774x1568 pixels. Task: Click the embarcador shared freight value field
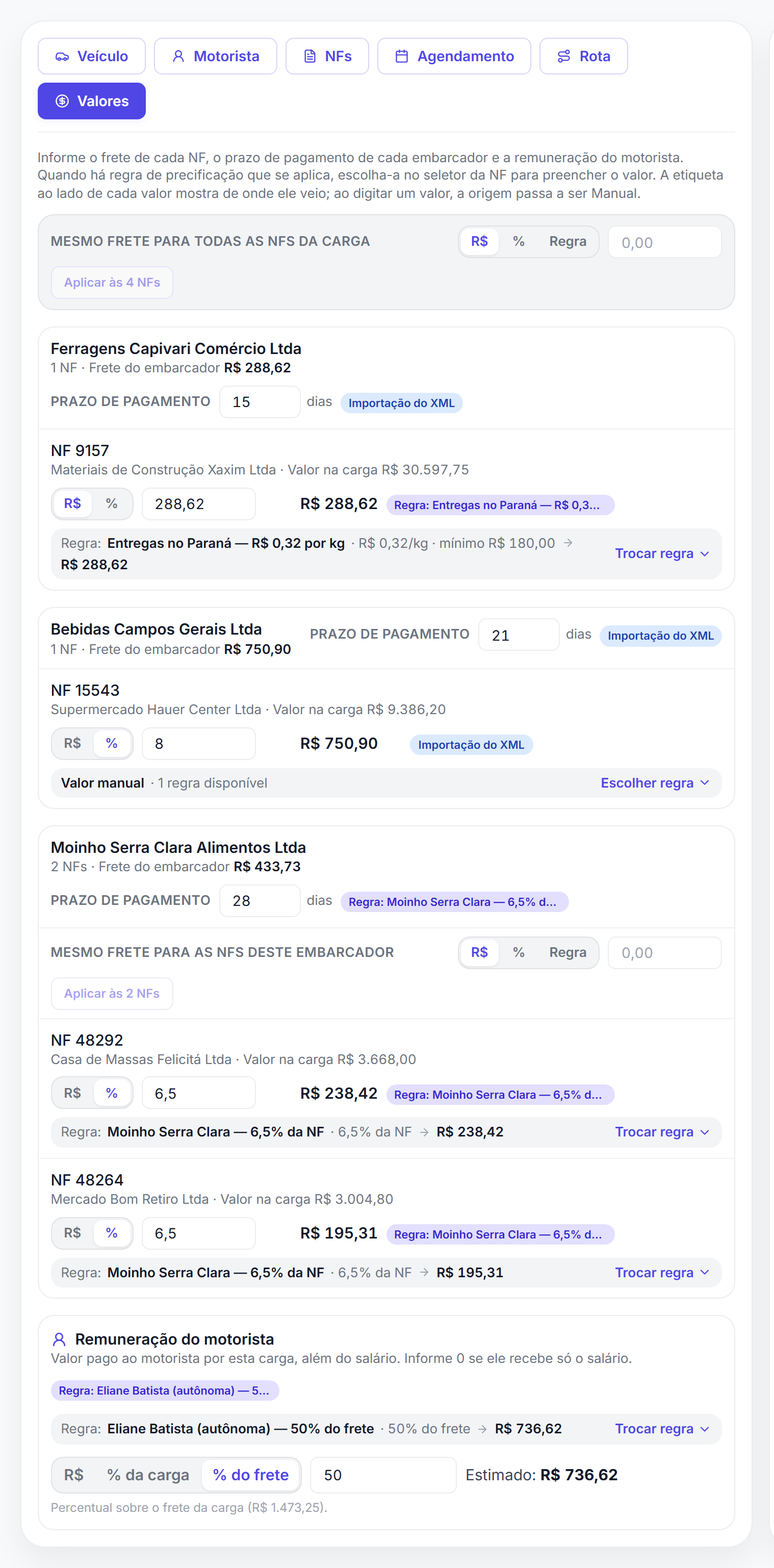664,953
